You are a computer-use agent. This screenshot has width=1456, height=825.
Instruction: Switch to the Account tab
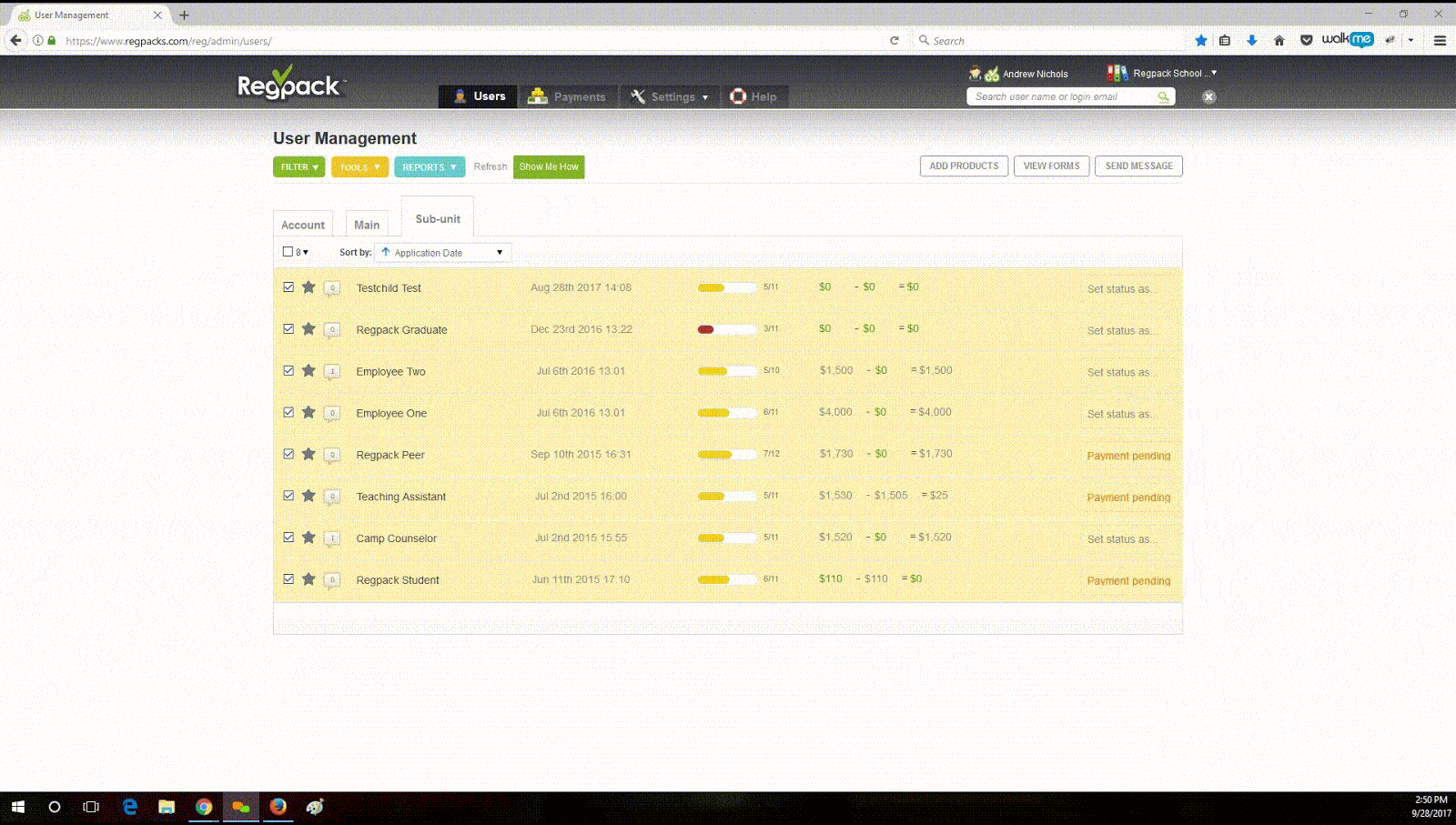pos(303,225)
